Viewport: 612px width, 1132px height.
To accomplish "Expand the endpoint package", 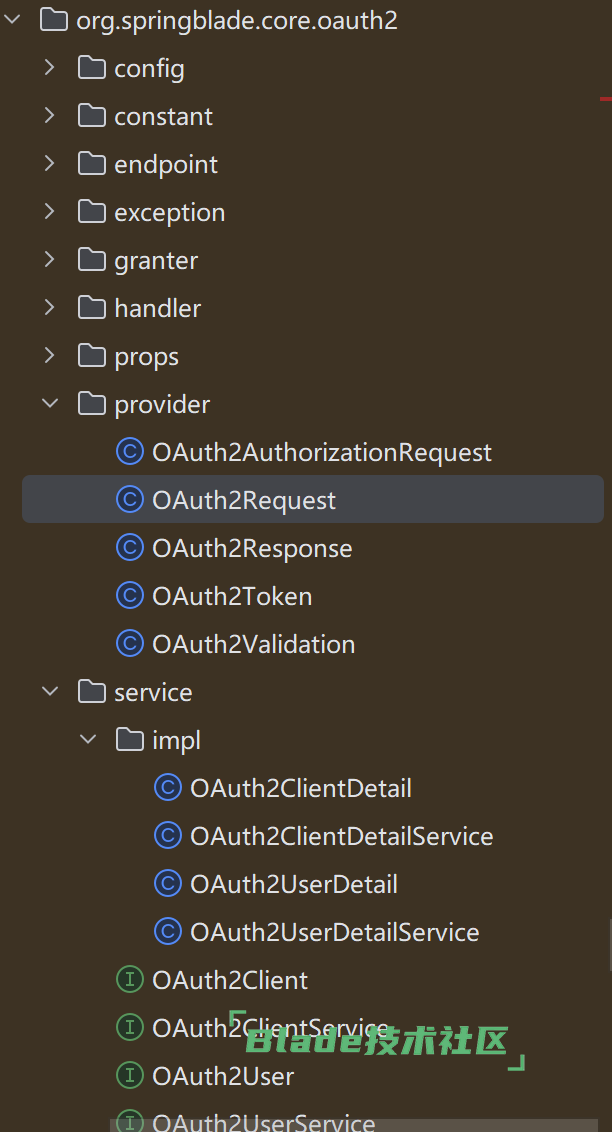I will point(50,164).
